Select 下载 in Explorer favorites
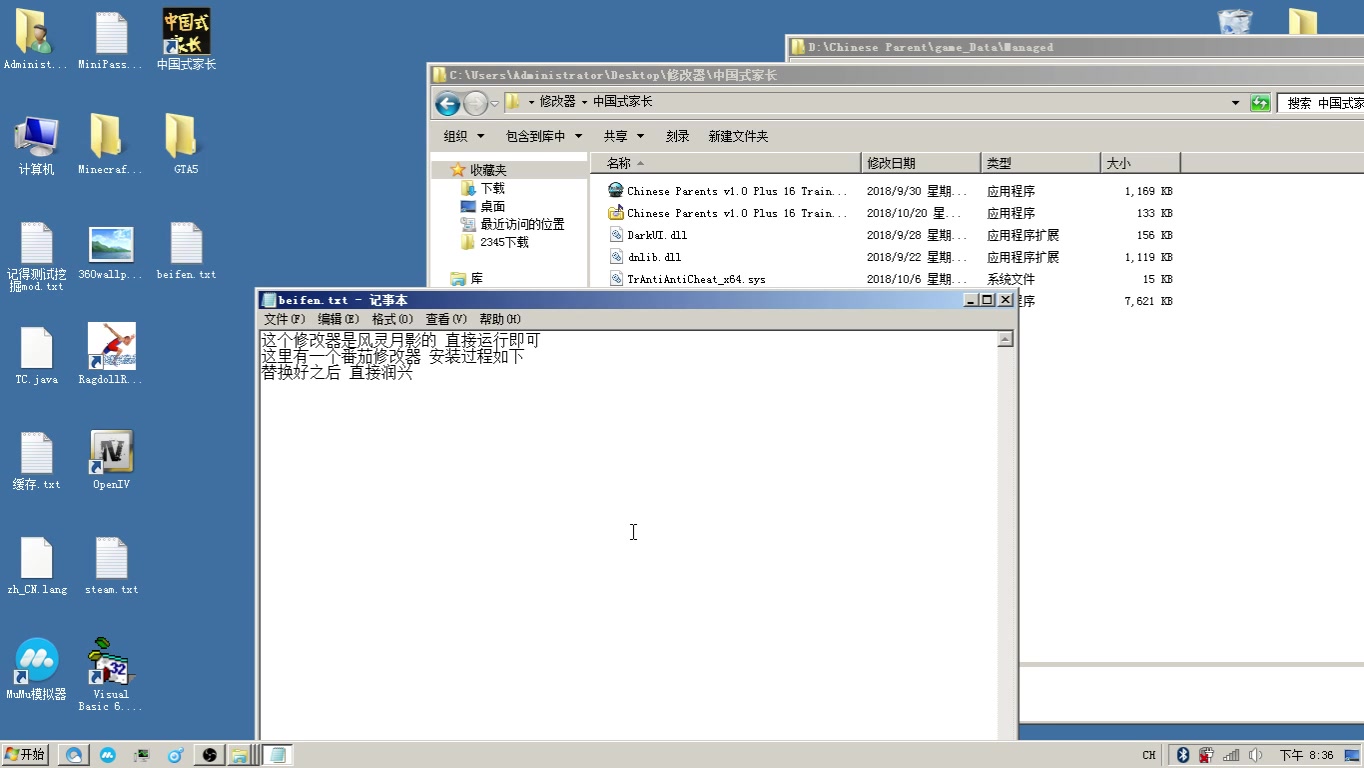 493,188
